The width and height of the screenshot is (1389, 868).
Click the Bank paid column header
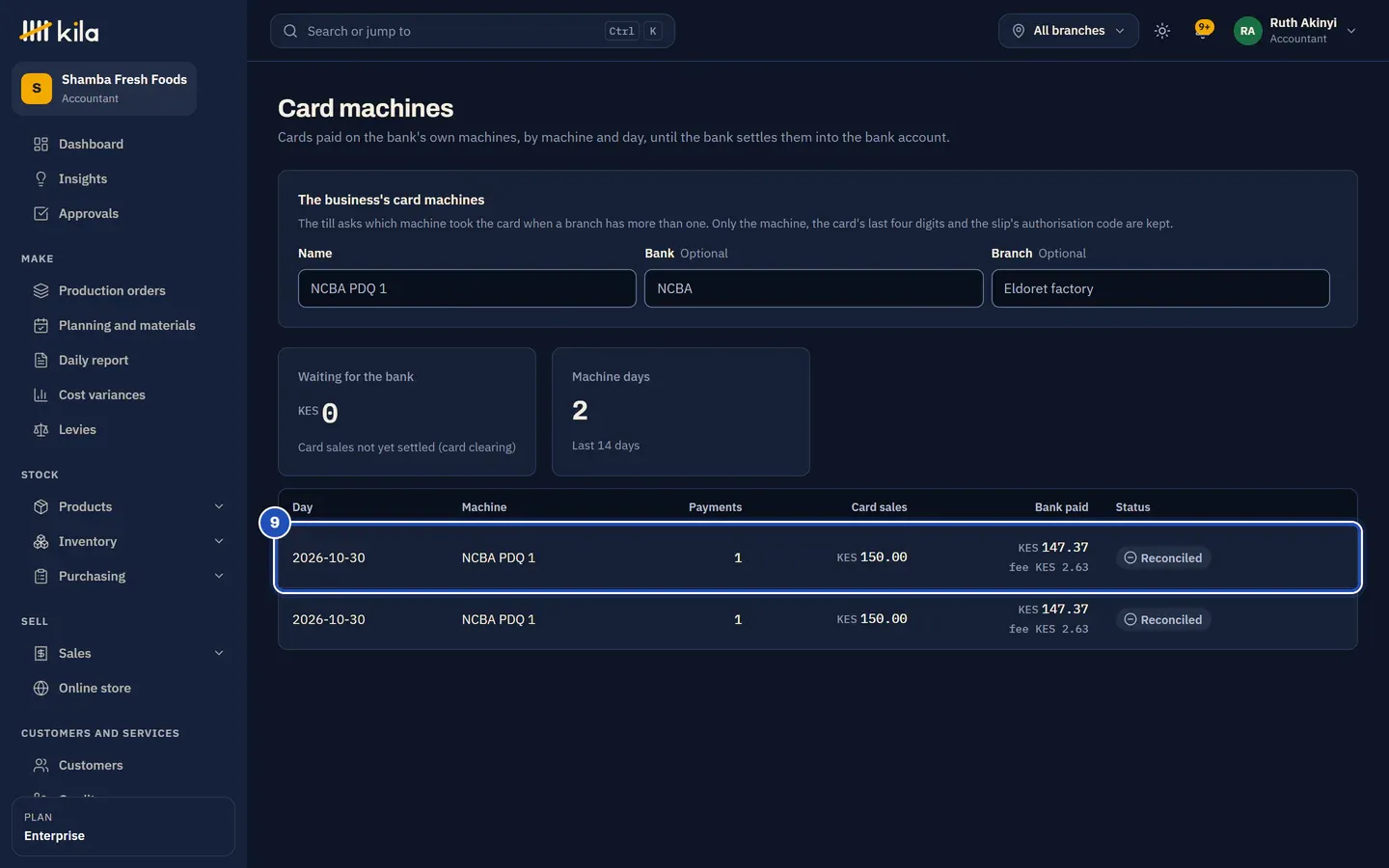[x=1061, y=507]
